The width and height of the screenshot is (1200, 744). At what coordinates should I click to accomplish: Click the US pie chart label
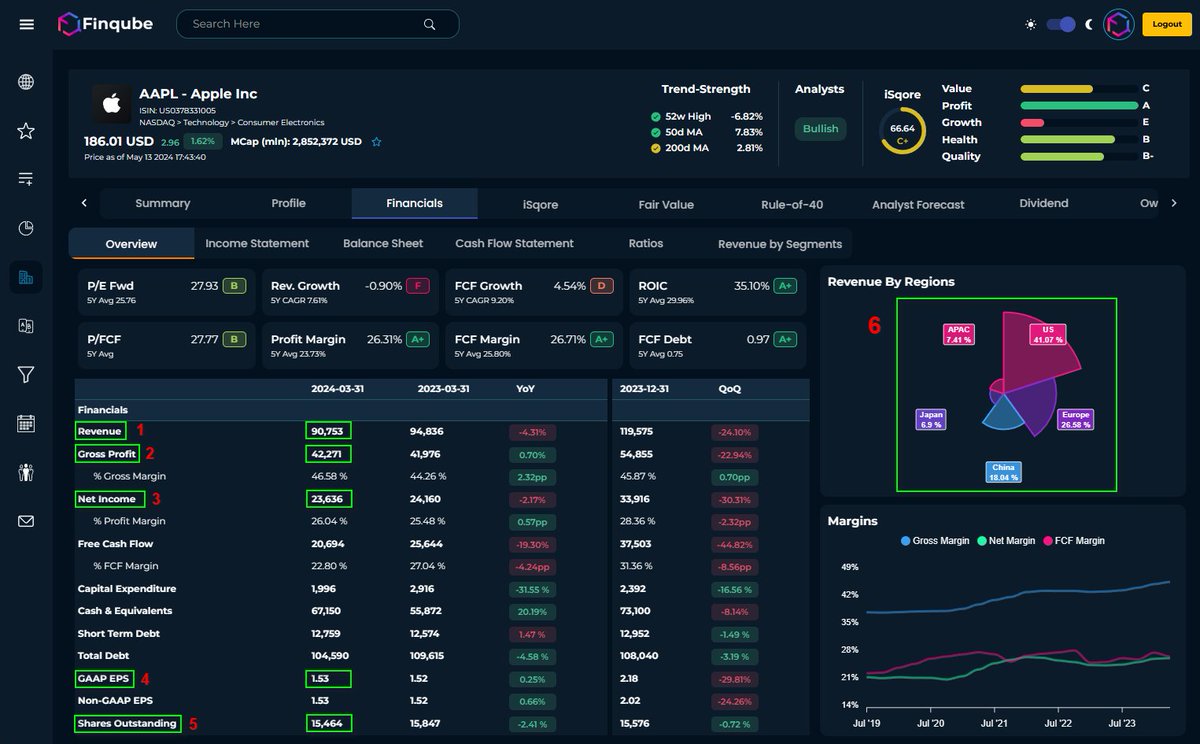coord(1048,334)
